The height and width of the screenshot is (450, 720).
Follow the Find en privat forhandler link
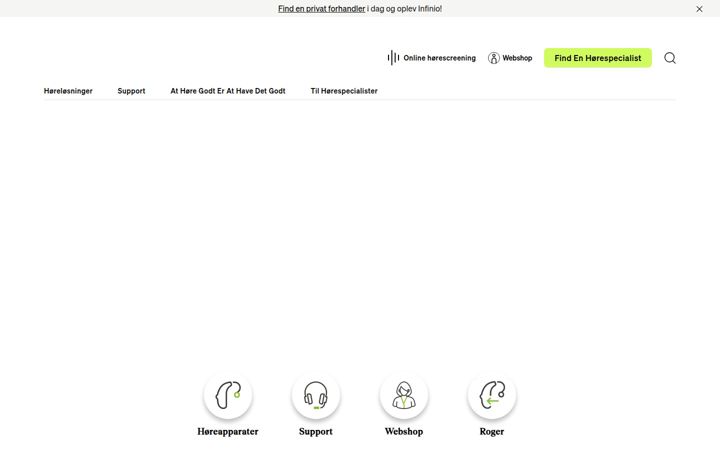coord(321,9)
